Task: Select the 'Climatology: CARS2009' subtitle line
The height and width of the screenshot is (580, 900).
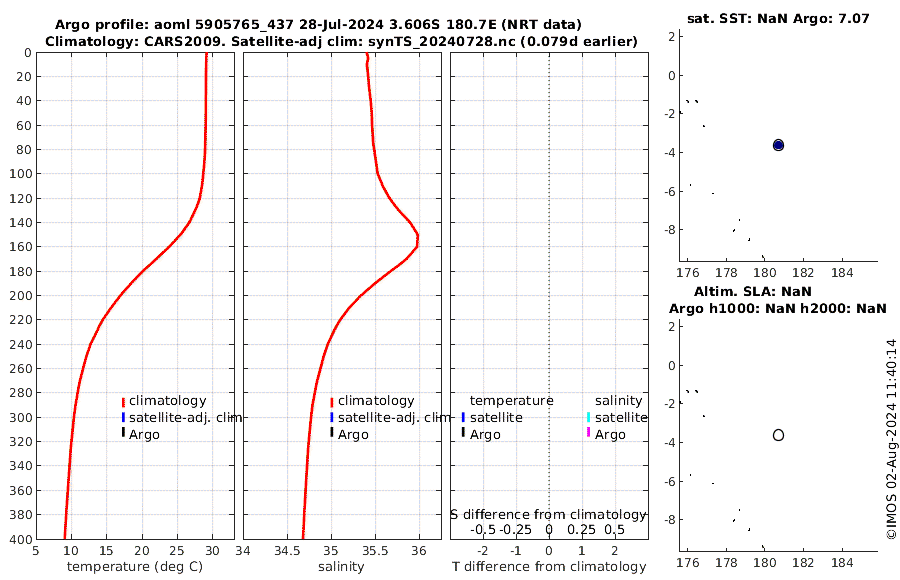Action: (x=341, y=42)
